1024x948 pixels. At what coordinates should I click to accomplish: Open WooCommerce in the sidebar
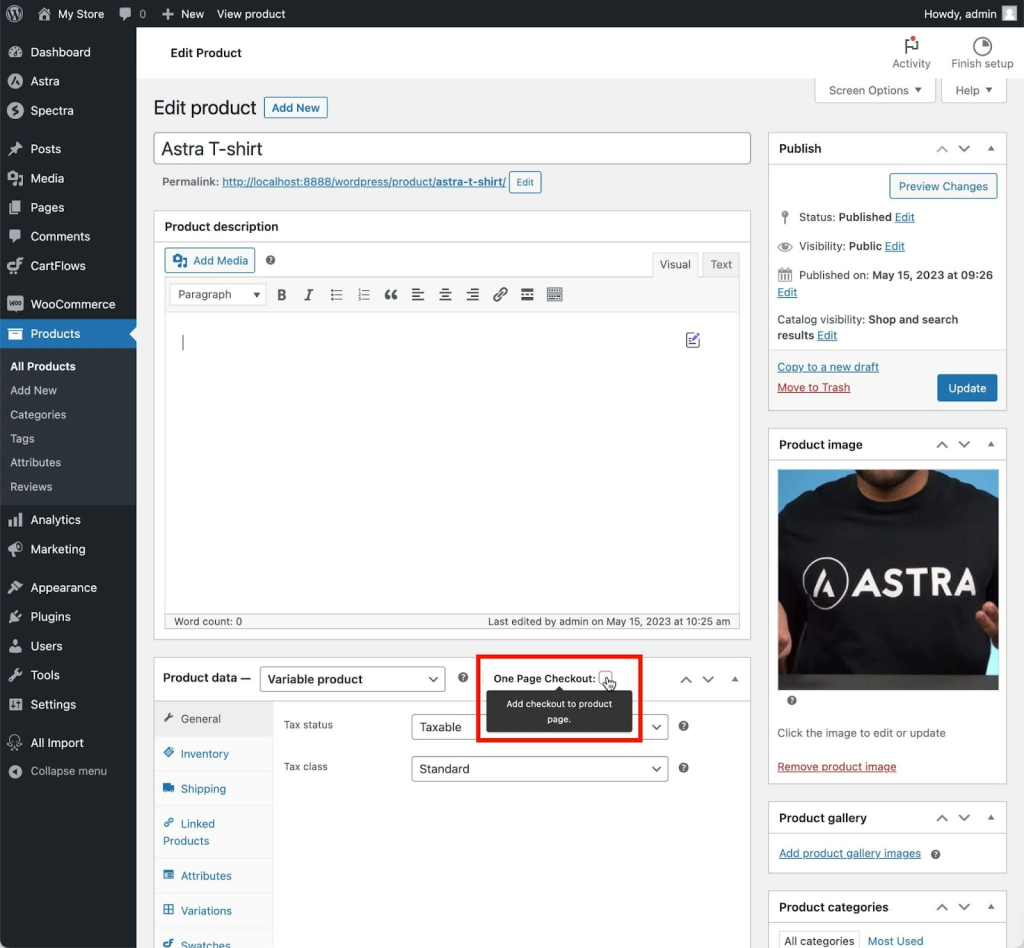pyautogui.click(x=68, y=304)
